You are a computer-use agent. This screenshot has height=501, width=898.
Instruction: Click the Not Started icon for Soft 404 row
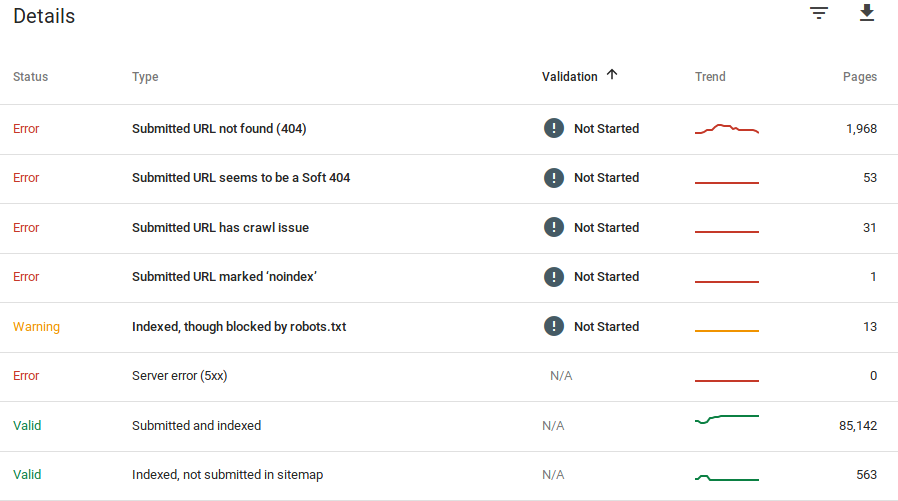point(554,178)
